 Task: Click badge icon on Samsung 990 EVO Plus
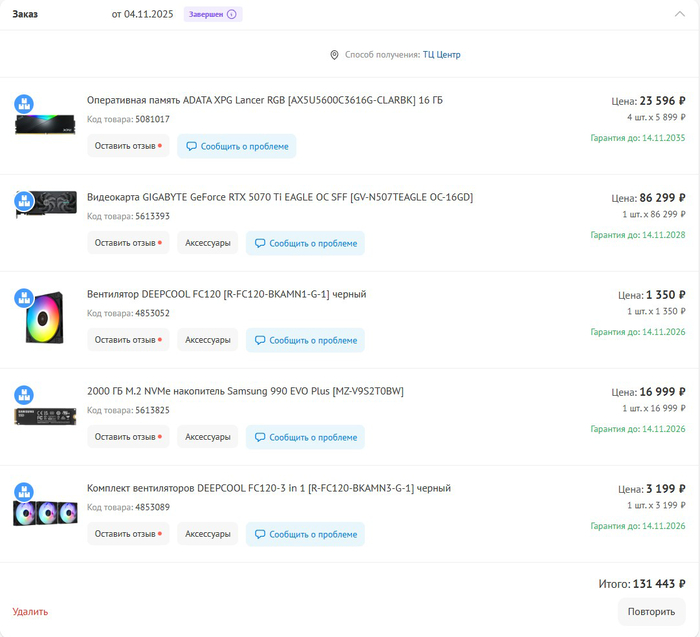[x=24, y=395]
